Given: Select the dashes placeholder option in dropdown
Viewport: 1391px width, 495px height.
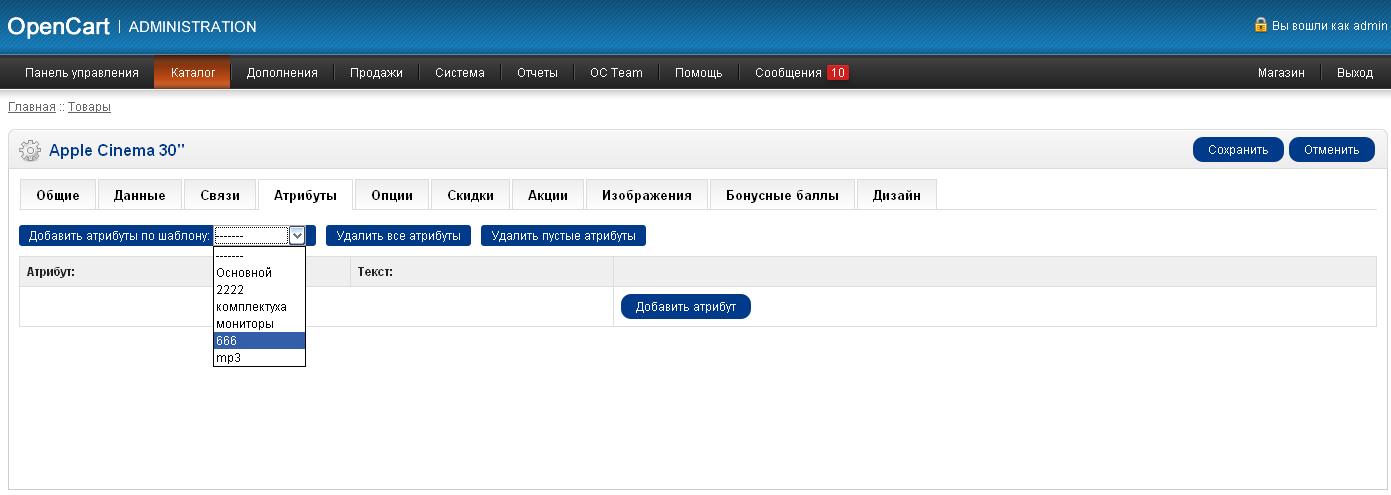Looking at the screenshot, I should [259, 255].
